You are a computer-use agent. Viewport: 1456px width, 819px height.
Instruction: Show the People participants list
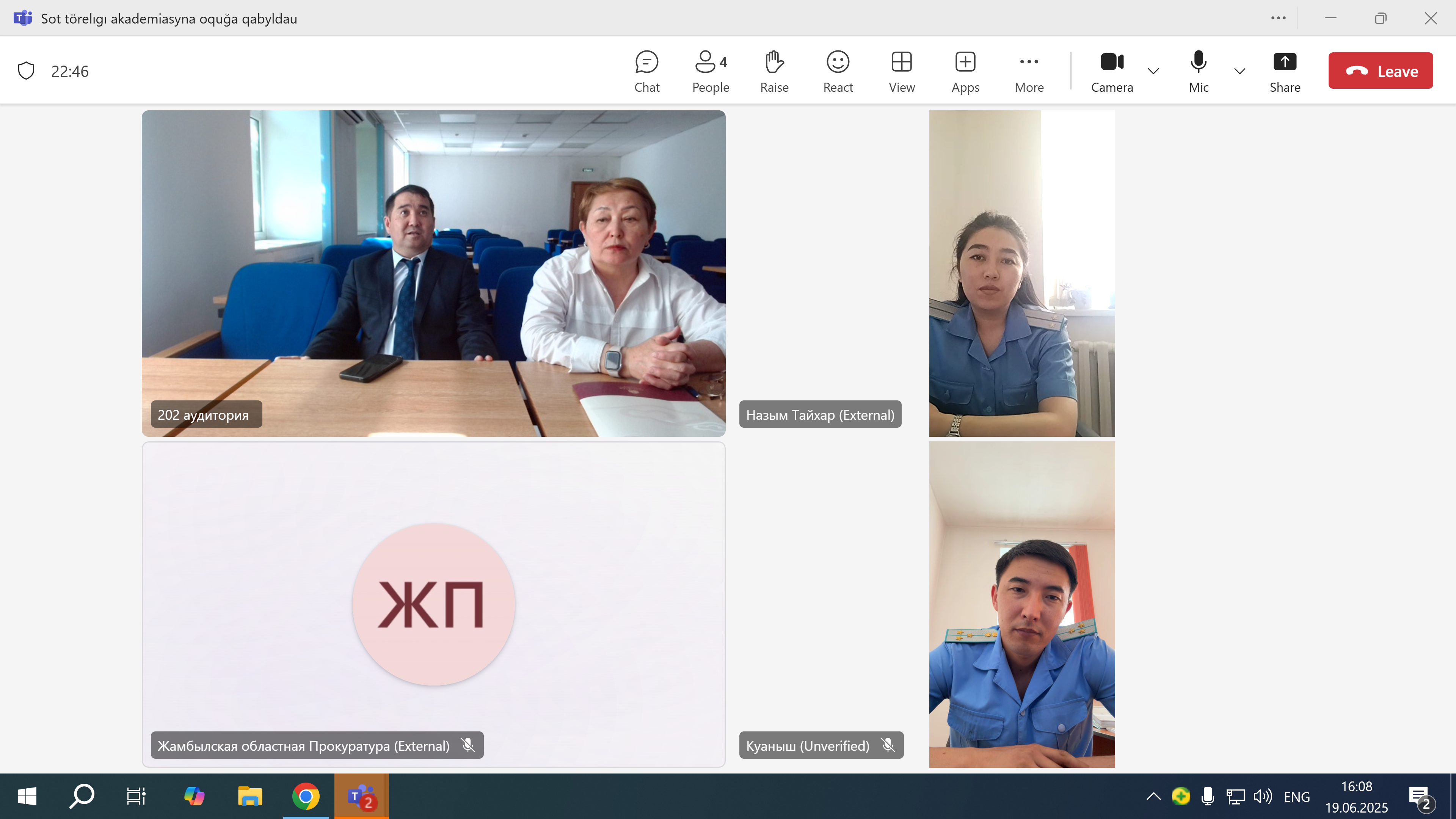(711, 71)
